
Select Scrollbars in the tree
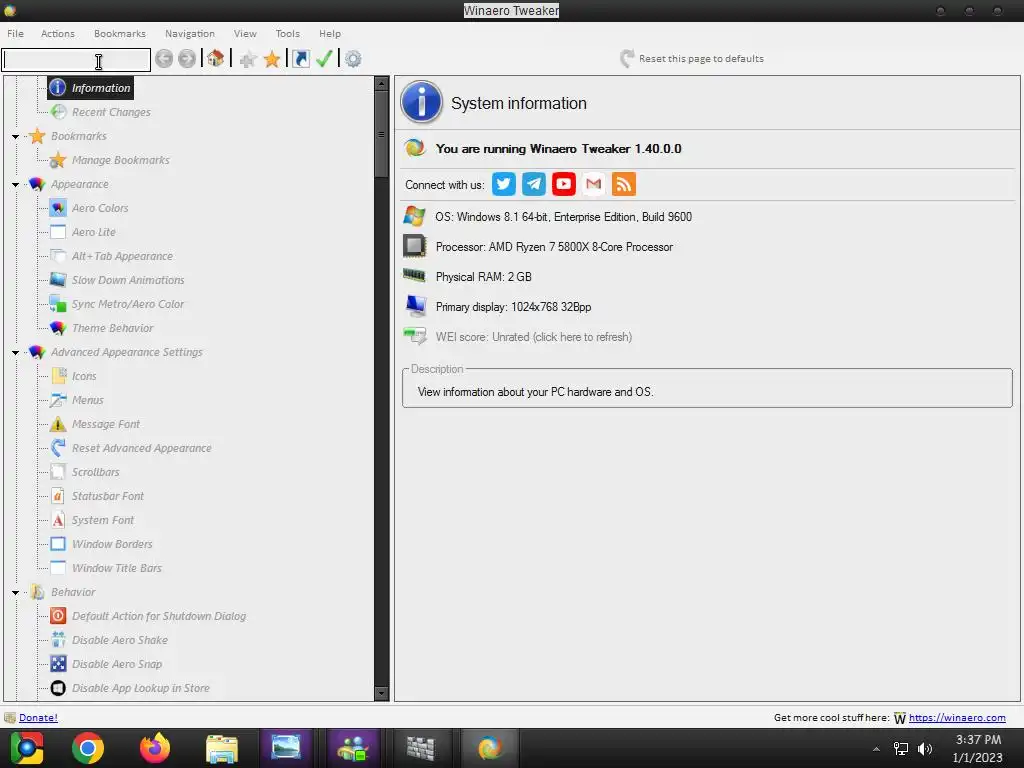click(x=95, y=472)
